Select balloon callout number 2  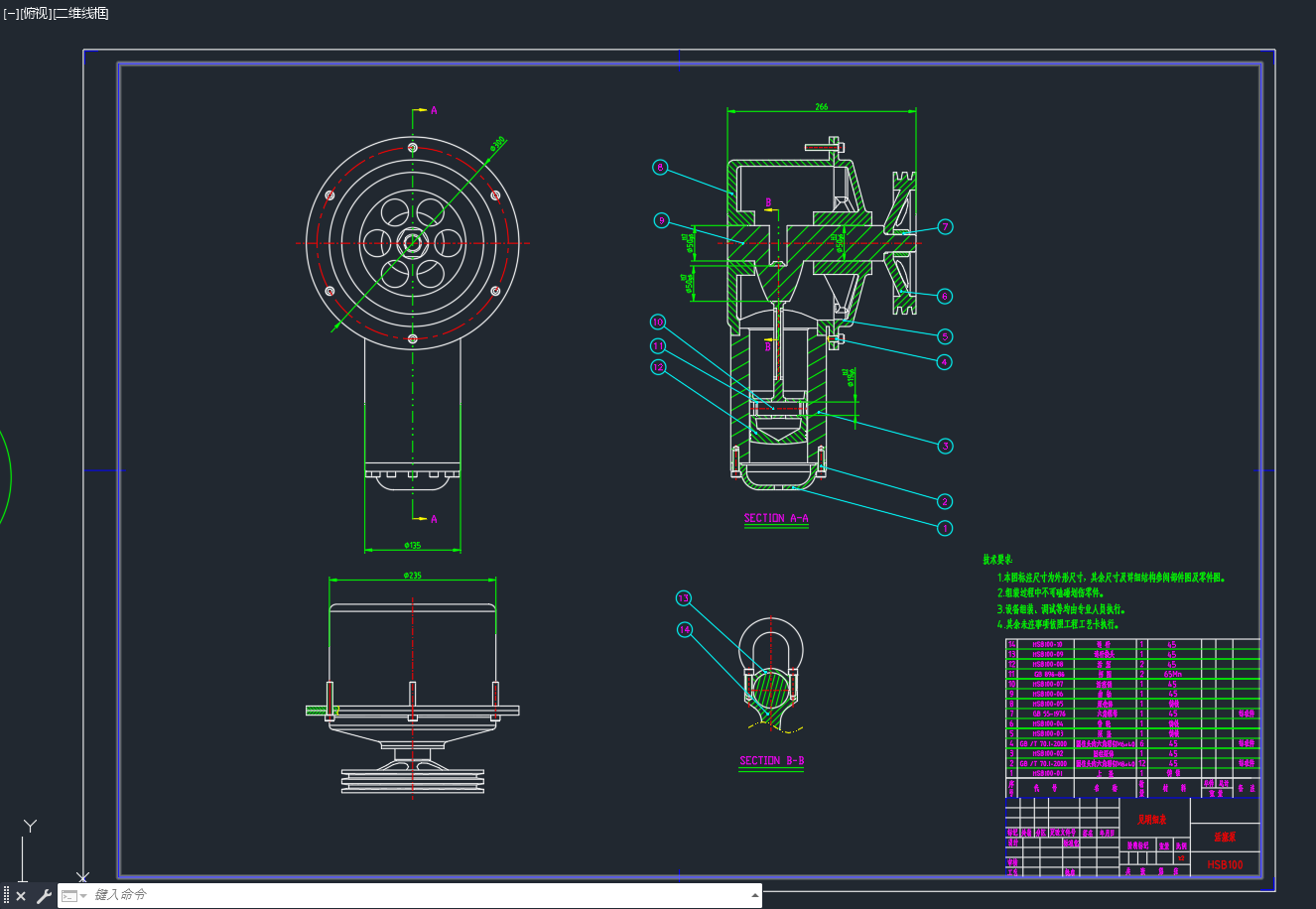point(945,501)
